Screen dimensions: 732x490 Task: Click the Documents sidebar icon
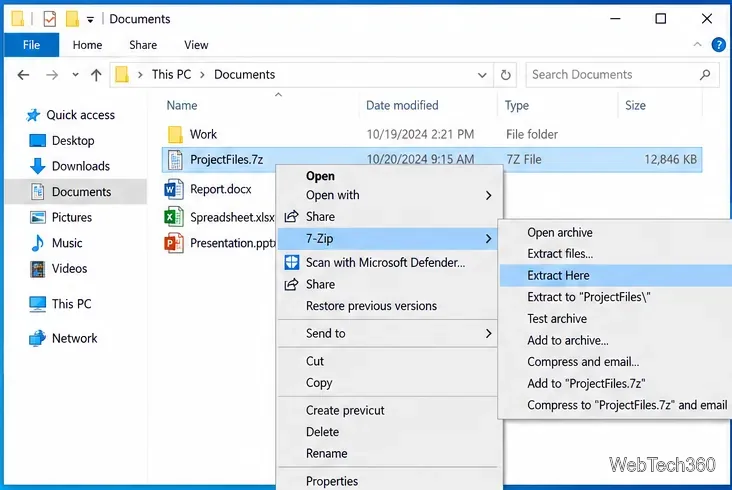[37, 192]
